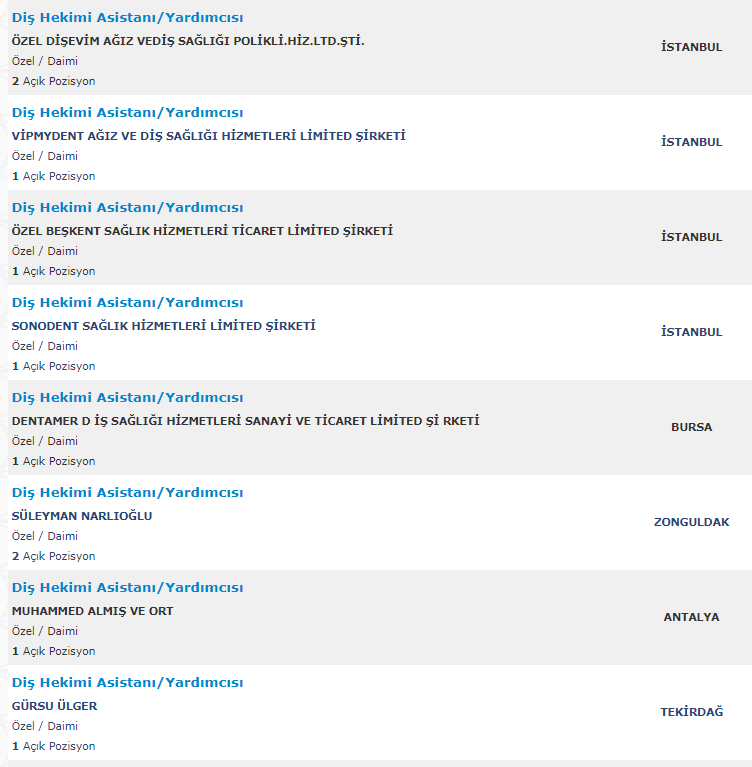The height and width of the screenshot is (767, 752).
Task: Select the VİPMYDENT AĞIZ VE DİŞ SAĞLIĞI company name
Action: click(x=208, y=136)
